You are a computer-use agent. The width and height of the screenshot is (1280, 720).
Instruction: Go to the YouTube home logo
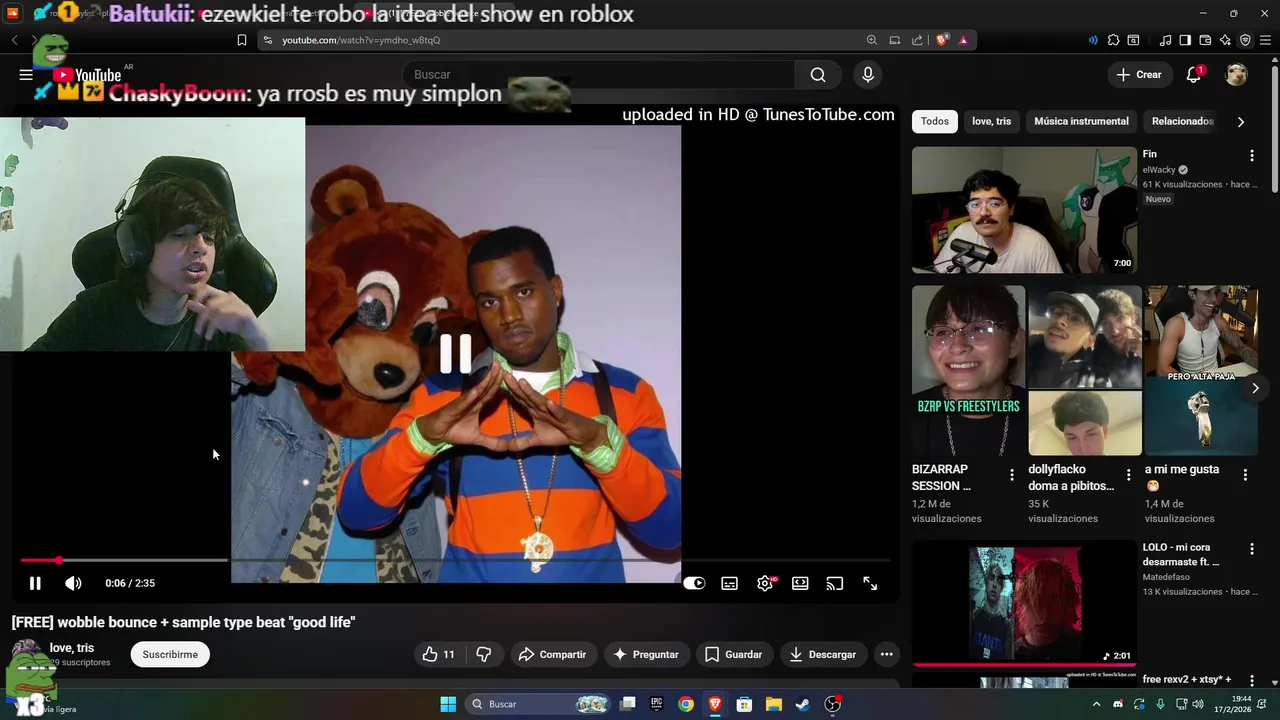point(87,75)
